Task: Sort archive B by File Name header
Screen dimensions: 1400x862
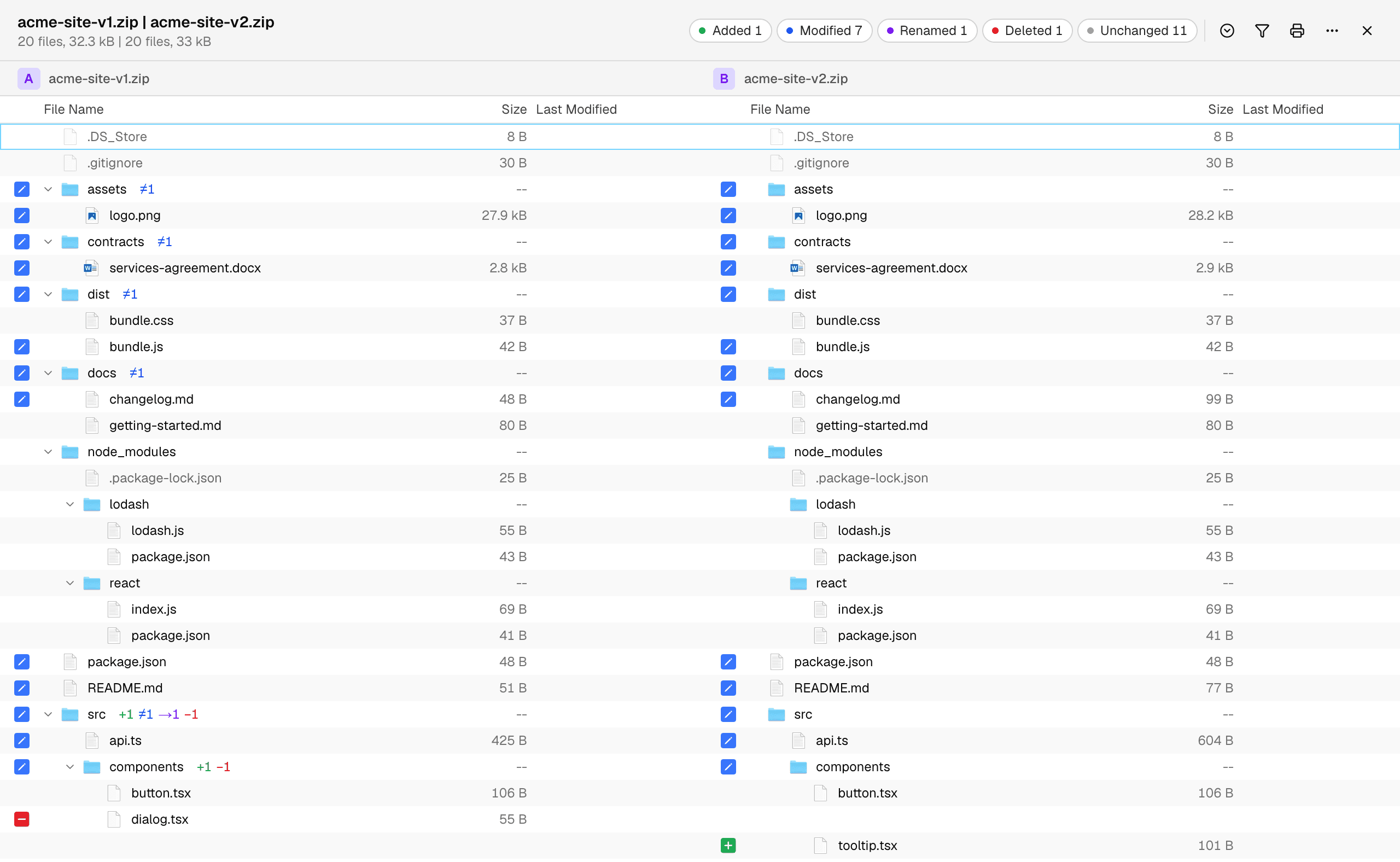Action: pos(780,109)
